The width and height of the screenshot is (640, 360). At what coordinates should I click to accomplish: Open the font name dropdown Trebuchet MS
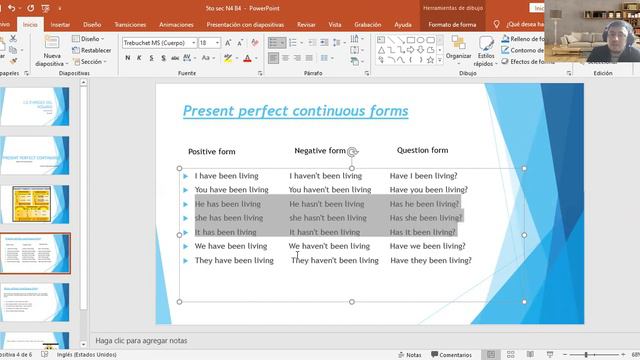(194, 42)
